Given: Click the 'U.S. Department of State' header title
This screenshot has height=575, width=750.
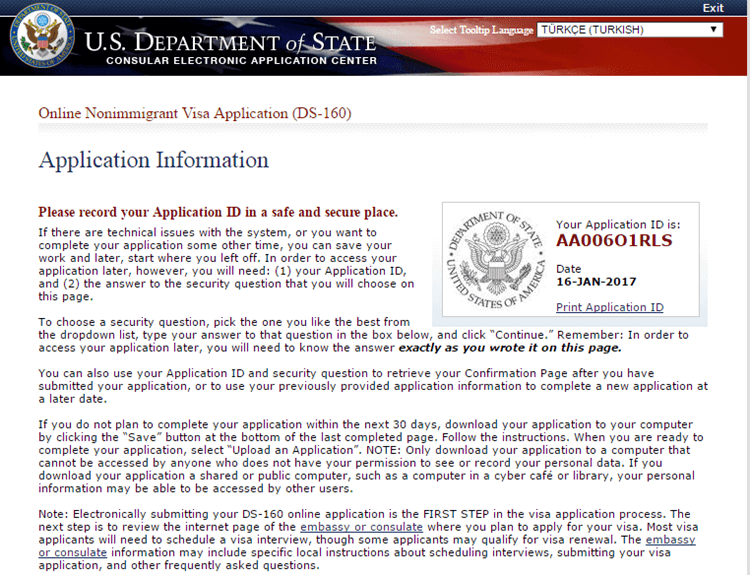Looking at the screenshot, I should click(x=230, y=42).
